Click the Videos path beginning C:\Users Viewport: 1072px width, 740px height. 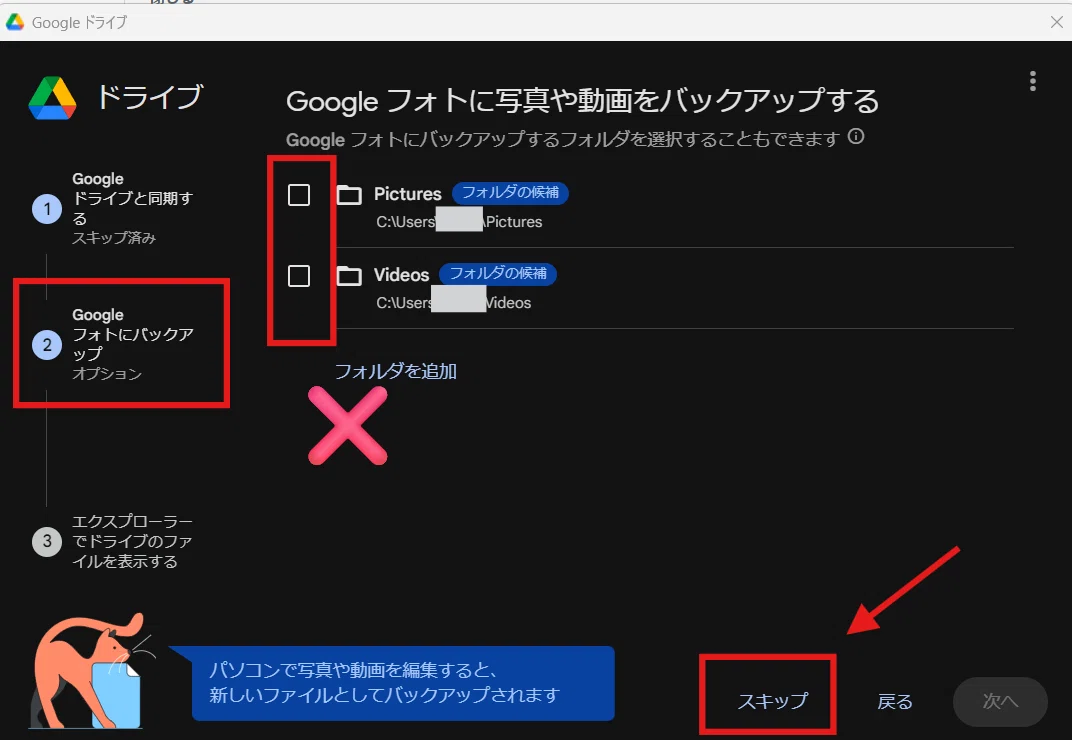click(453, 302)
